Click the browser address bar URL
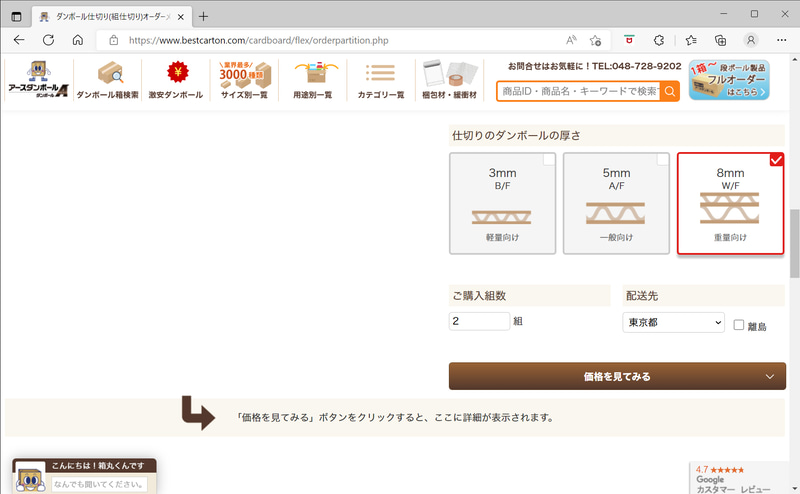800x494 pixels. tap(258, 40)
